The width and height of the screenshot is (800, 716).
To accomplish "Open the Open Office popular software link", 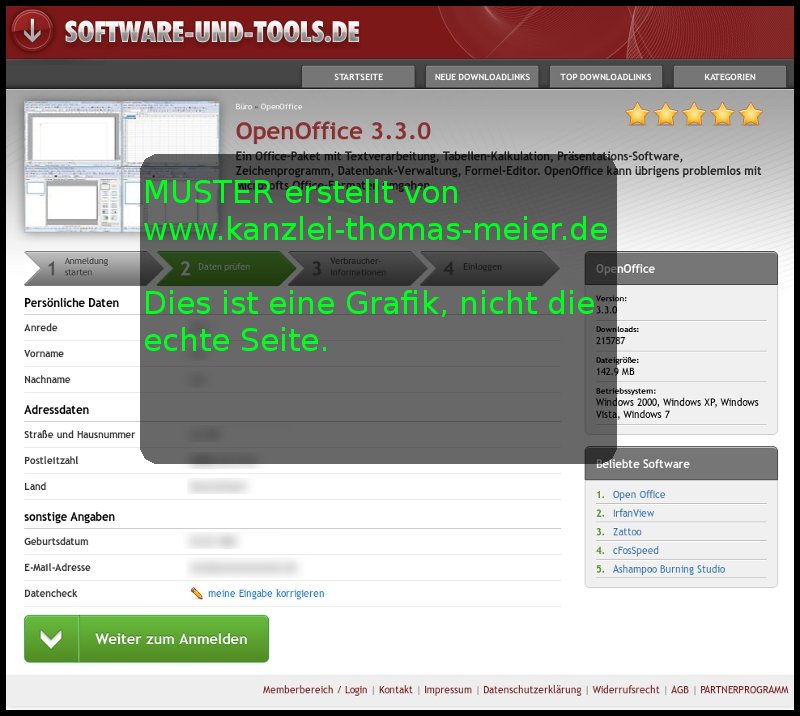I will (638, 495).
